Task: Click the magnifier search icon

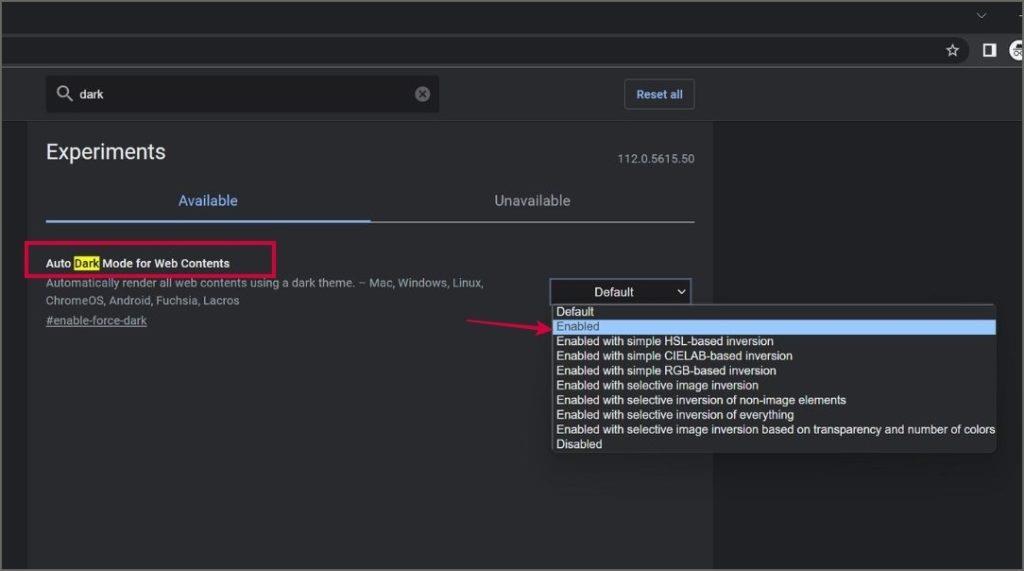Action: [64, 93]
